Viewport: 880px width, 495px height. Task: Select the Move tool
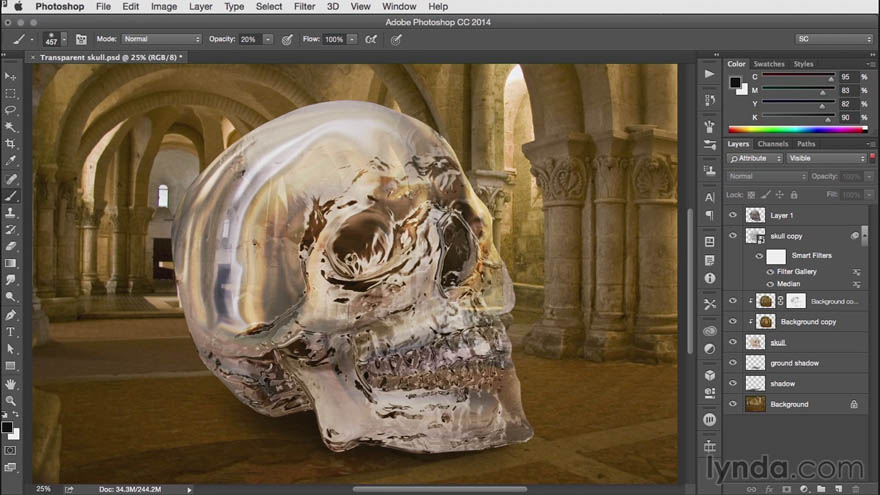[10, 76]
